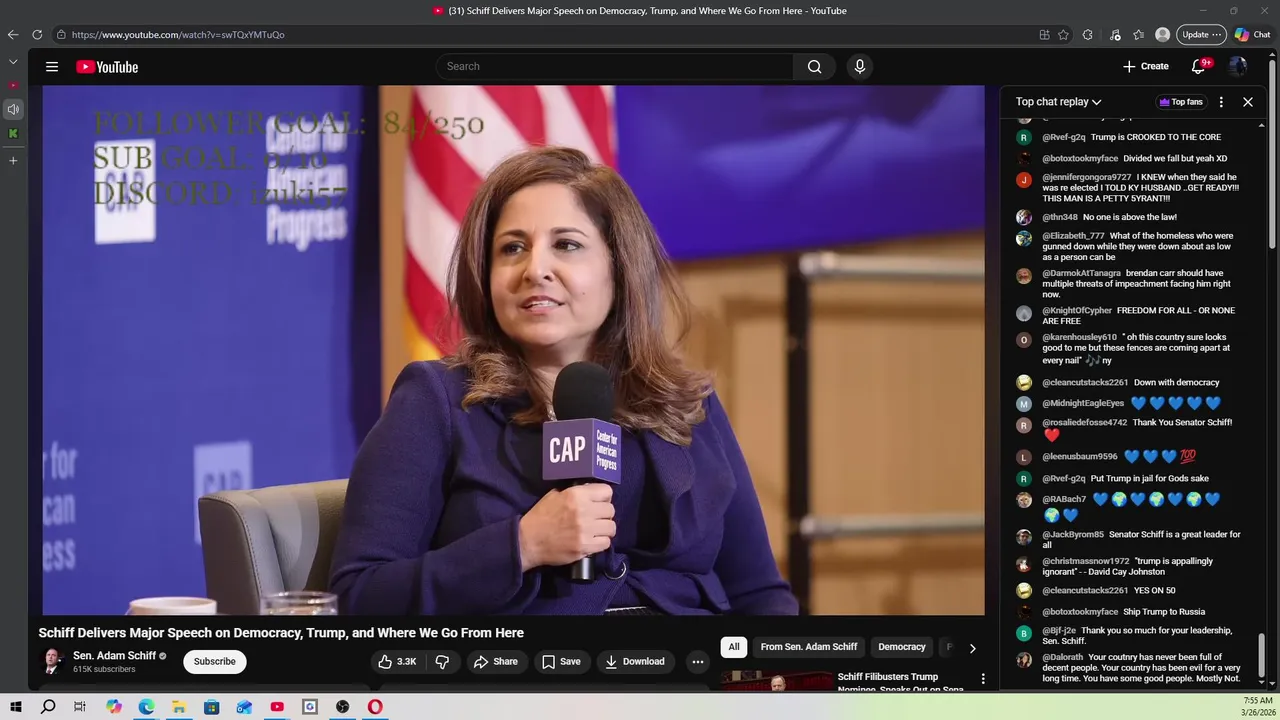Open the Opera browser from the taskbar
The height and width of the screenshot is (720, 1280).
coord(375,707)
